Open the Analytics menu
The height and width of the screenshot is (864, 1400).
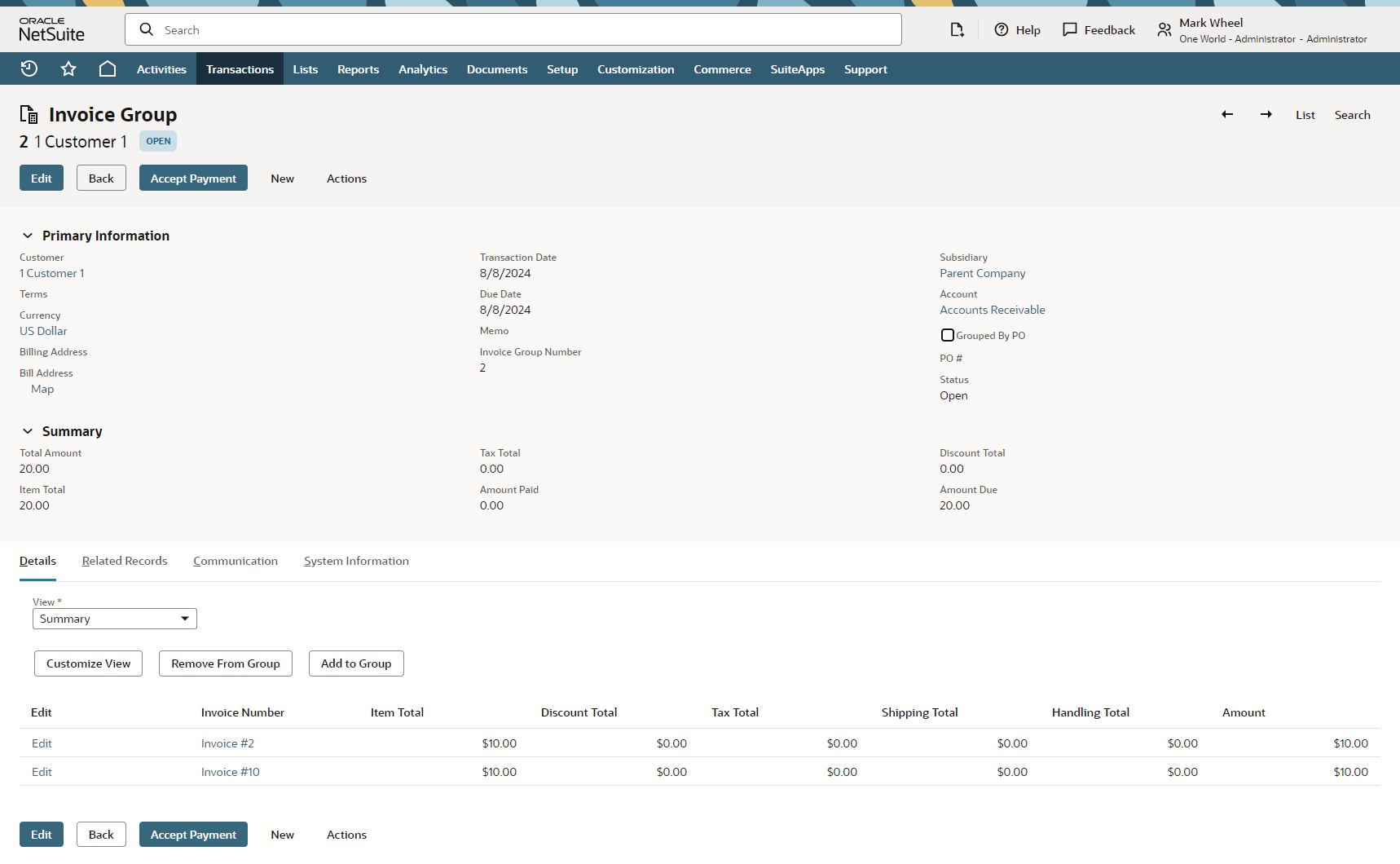click(423, 69)
